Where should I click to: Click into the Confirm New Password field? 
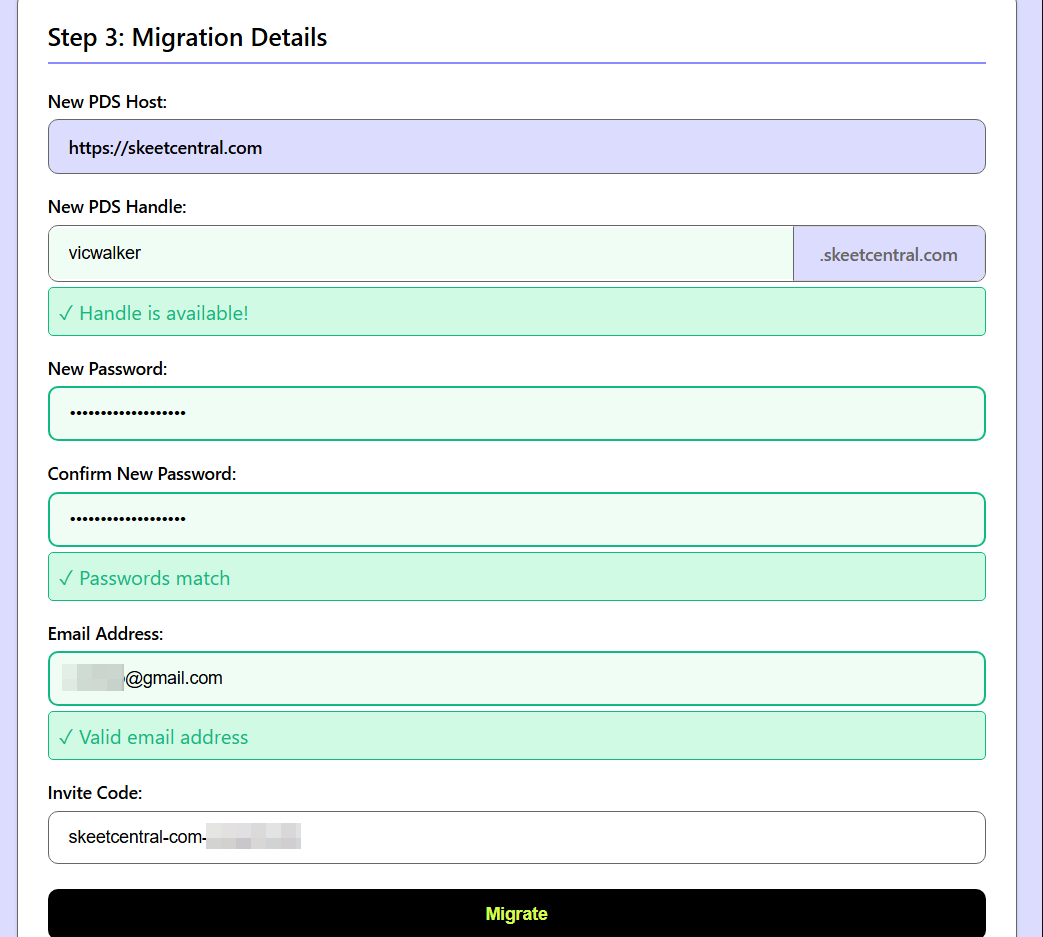point(516,519)
